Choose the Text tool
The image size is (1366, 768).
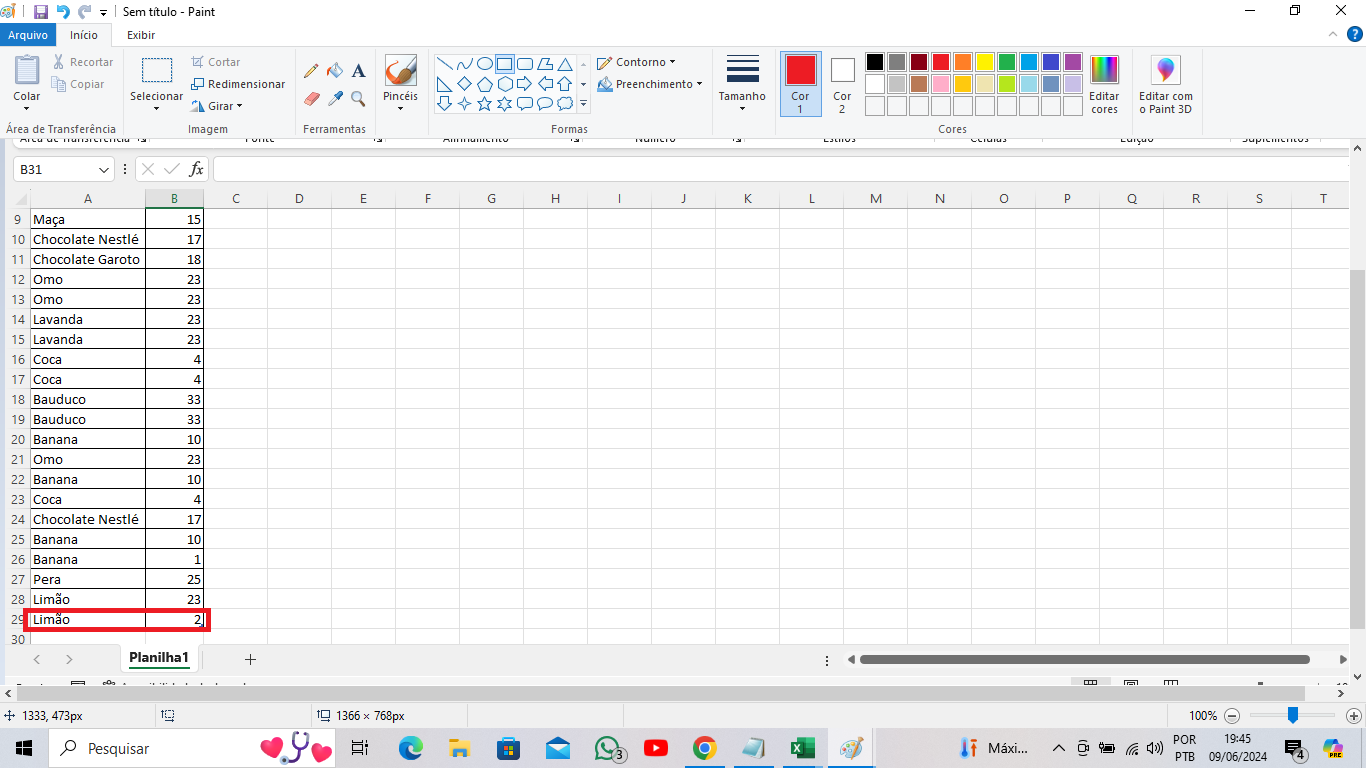coord(358,71)
